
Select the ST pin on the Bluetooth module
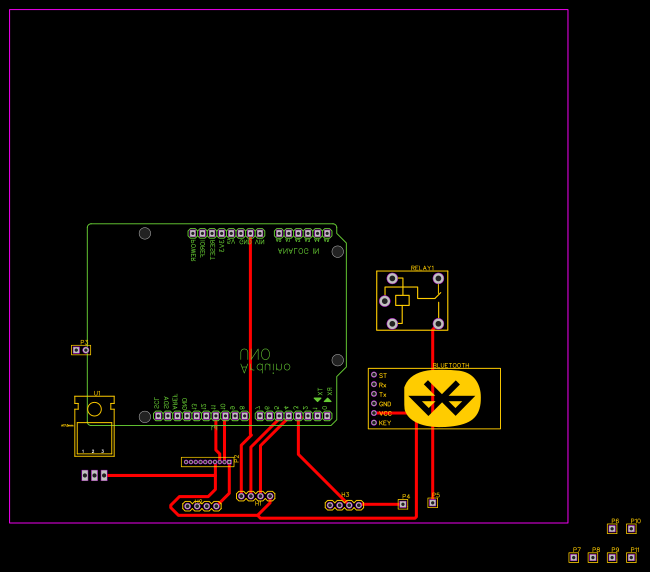[375, 375]
